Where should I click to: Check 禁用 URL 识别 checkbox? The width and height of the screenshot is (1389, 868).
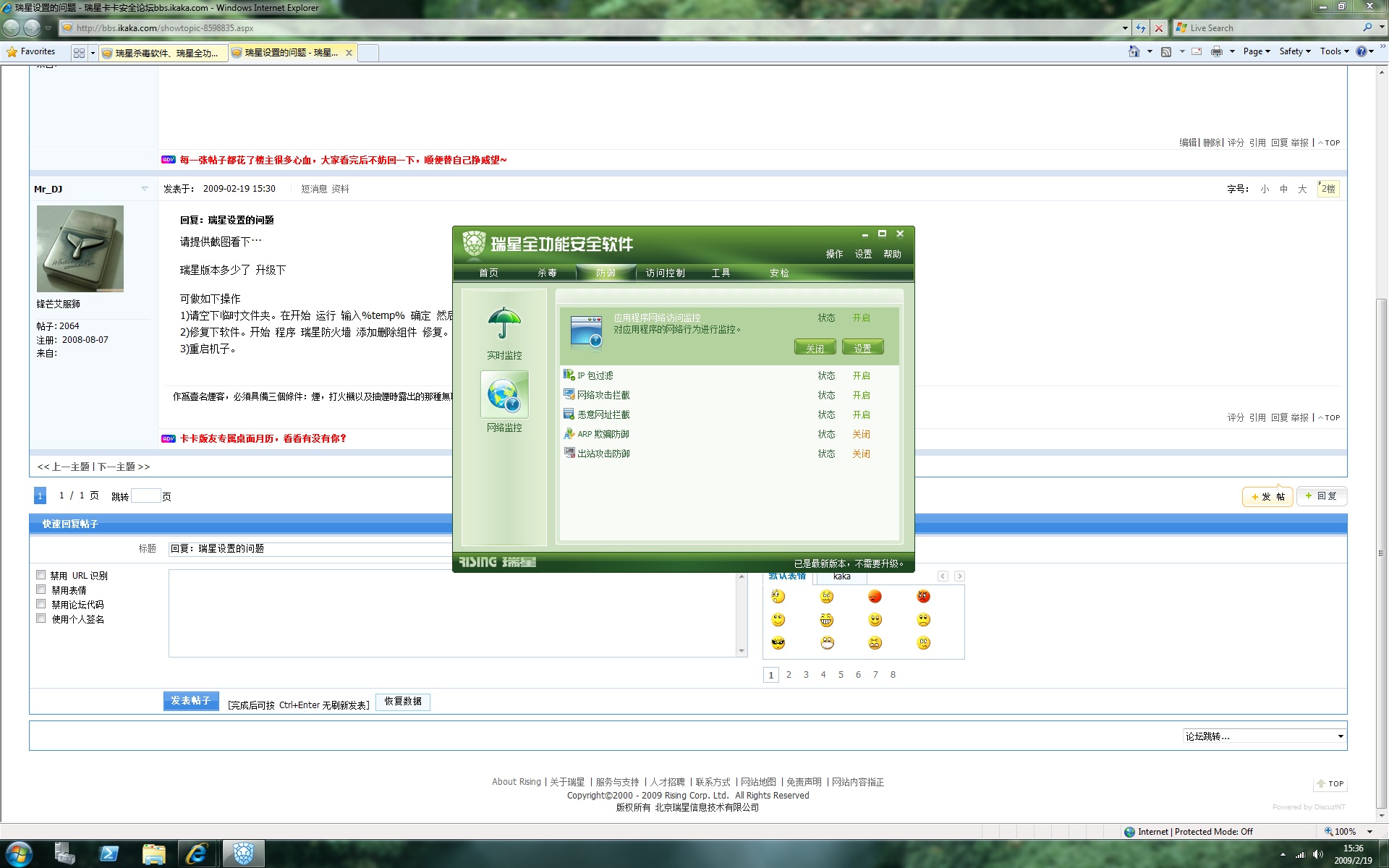[41, 575]
